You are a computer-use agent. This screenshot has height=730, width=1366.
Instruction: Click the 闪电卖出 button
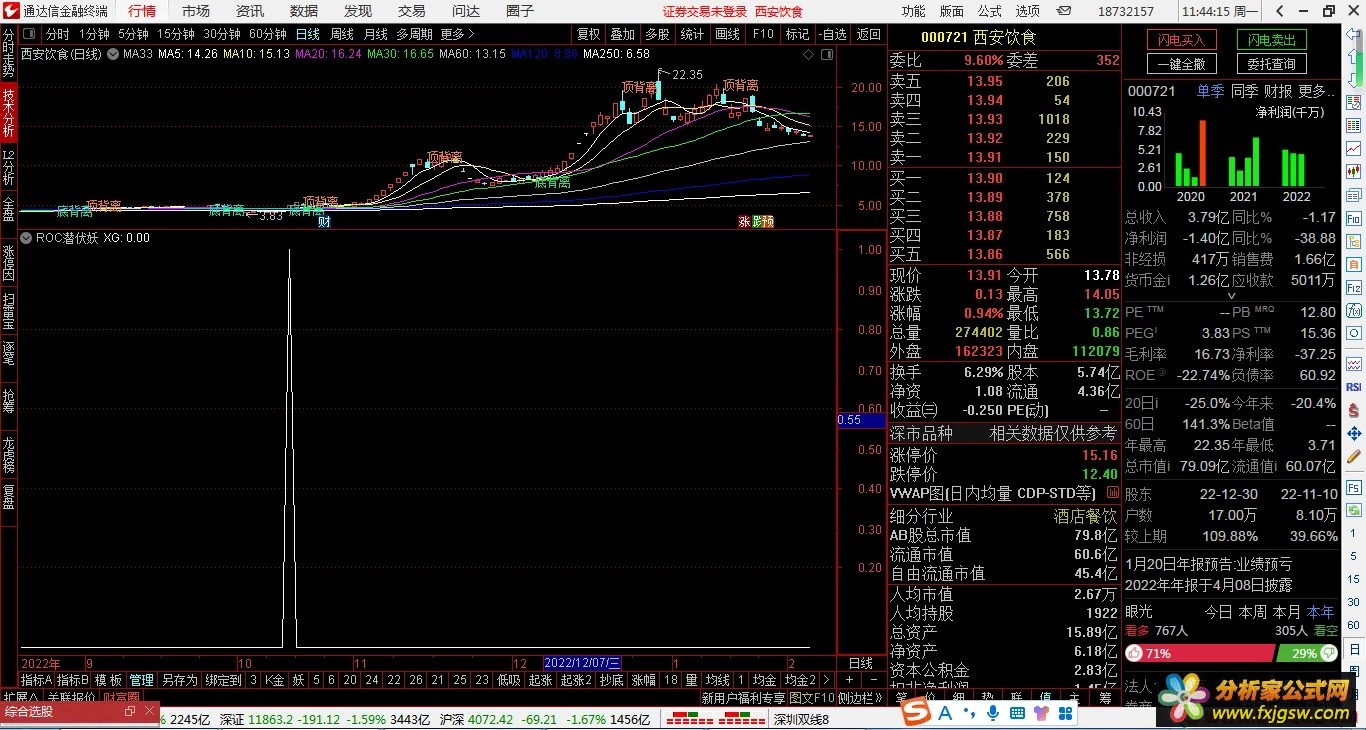coord(1271,40)
